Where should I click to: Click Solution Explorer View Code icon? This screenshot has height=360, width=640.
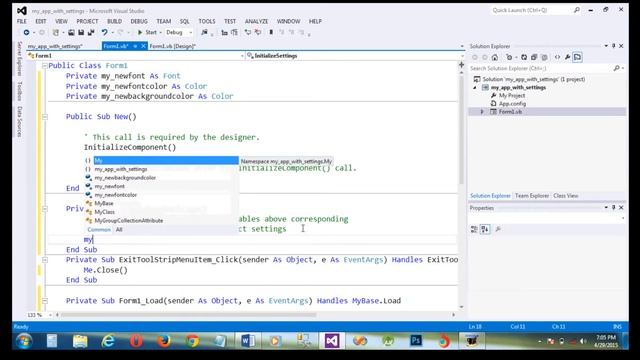coord(558,57)
